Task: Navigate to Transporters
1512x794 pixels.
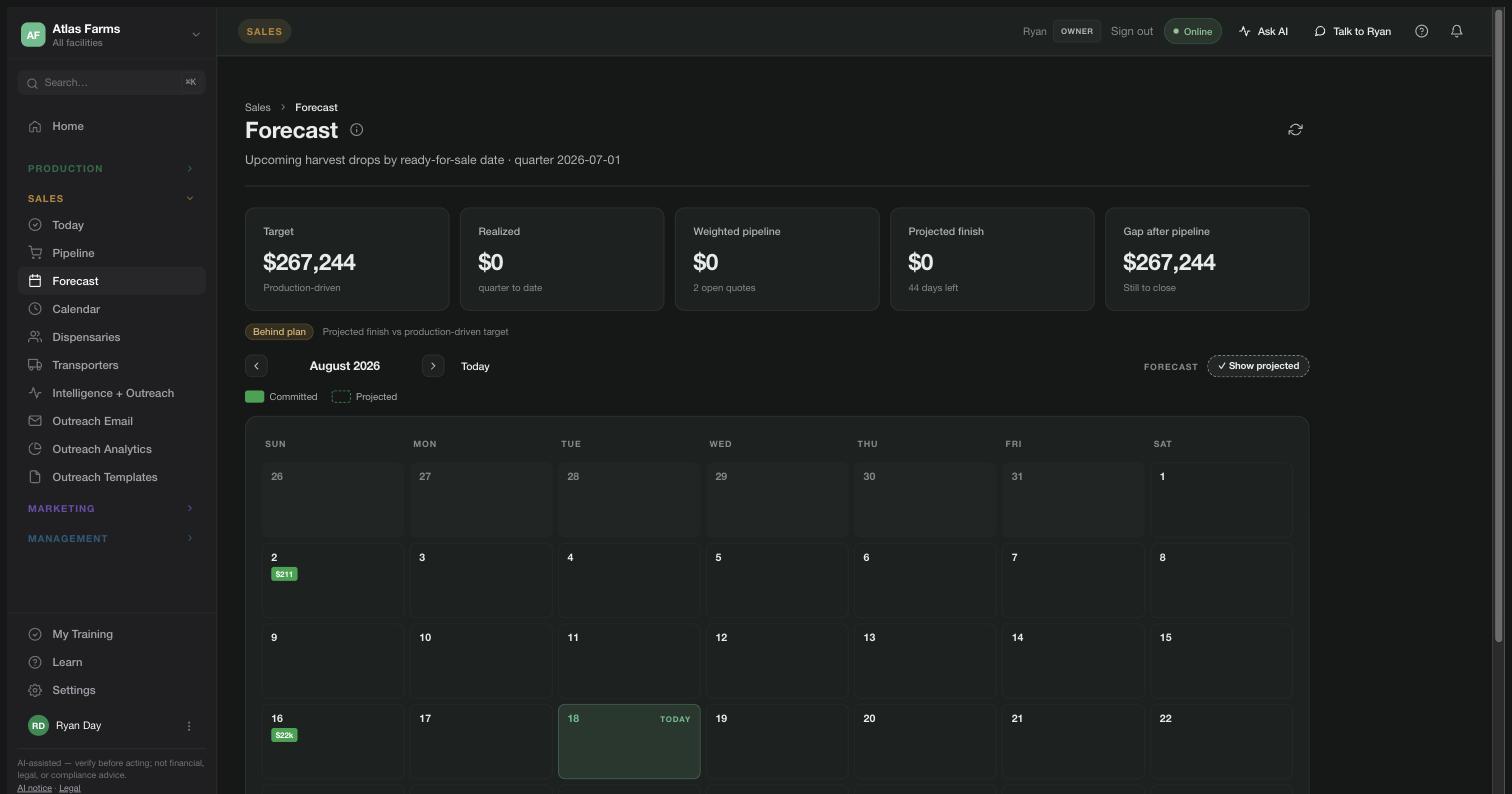Action: [x=111, y=365]
